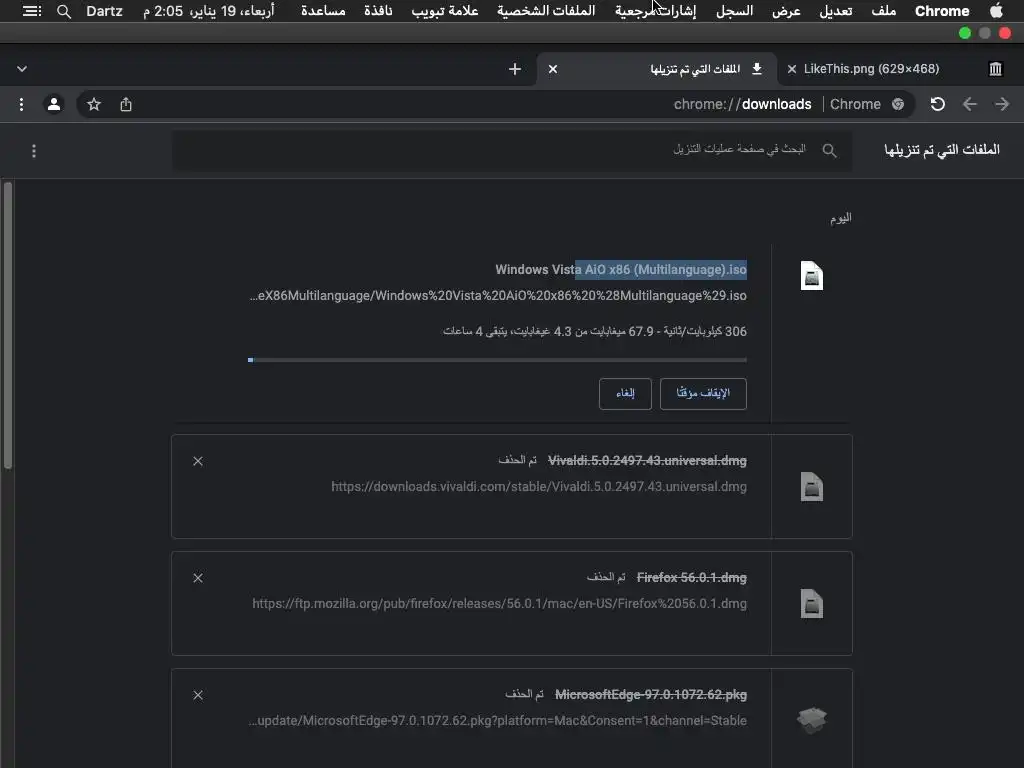The image size is (1024, 768).
Task: Click the Firefox dmg file icon
Action: coord(812,603)
